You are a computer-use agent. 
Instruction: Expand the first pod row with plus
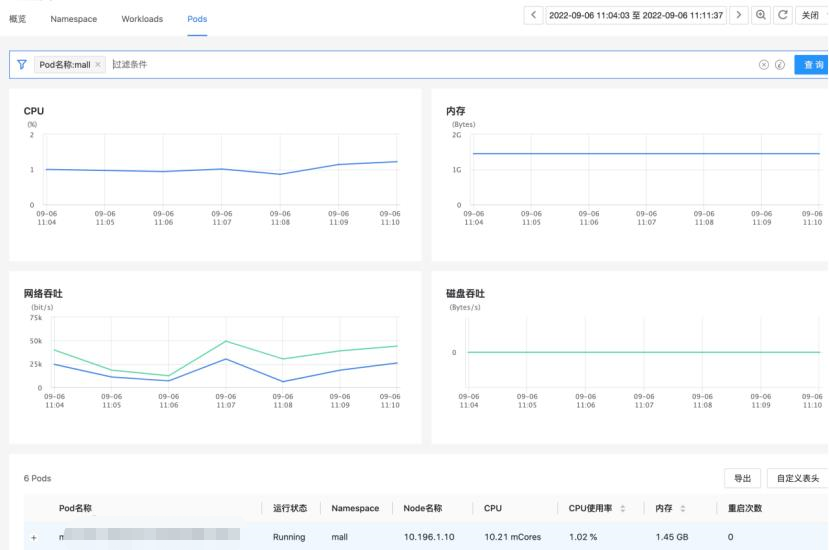(33, 538)
